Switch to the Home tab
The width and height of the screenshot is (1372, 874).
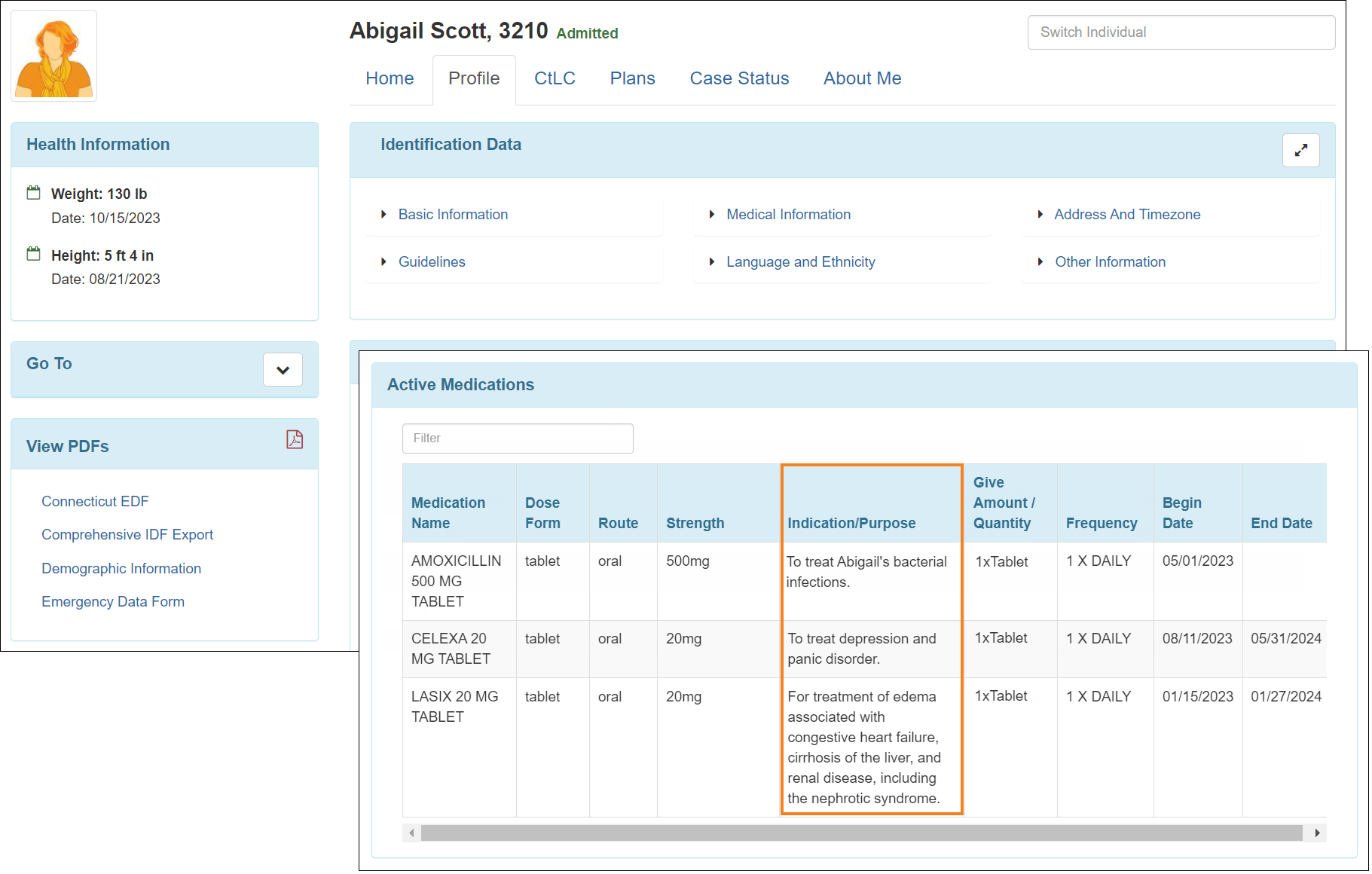[x=390, y=78]
